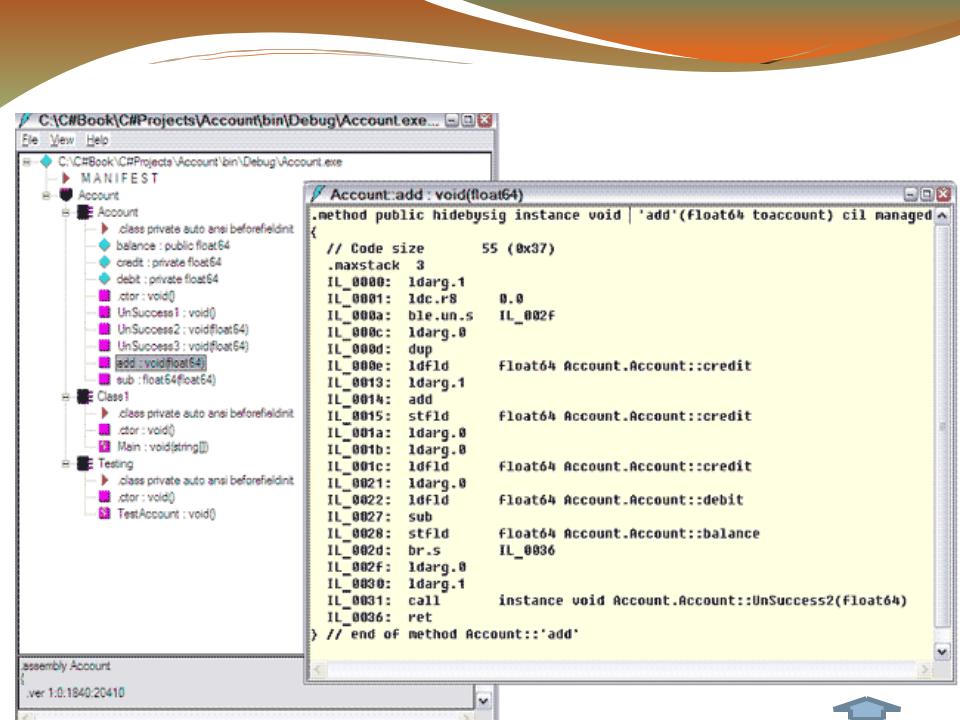The height and width of the screenshot is (720, 960).
Task: Select 'credit : private float64' field
Action: [x=169, y=262]
